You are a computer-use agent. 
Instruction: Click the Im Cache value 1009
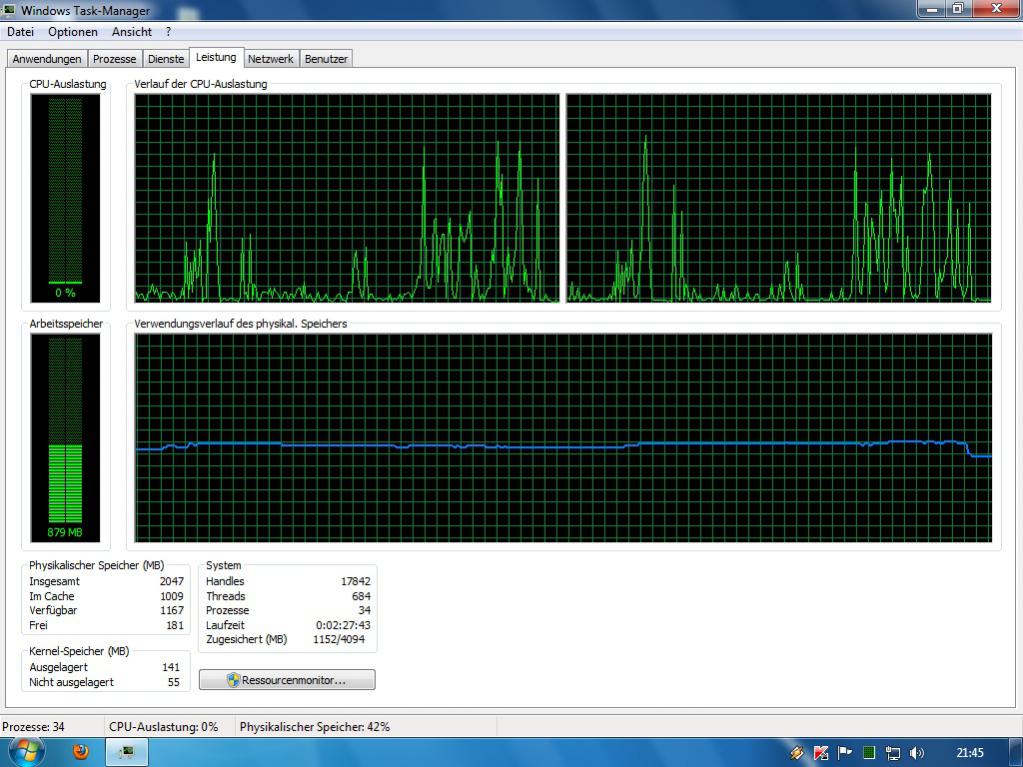[172, 596]
